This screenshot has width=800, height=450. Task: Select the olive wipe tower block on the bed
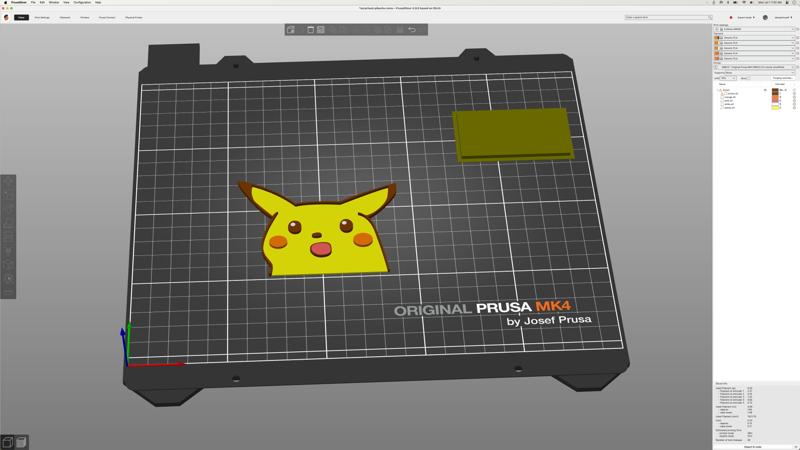click(512, 134)
